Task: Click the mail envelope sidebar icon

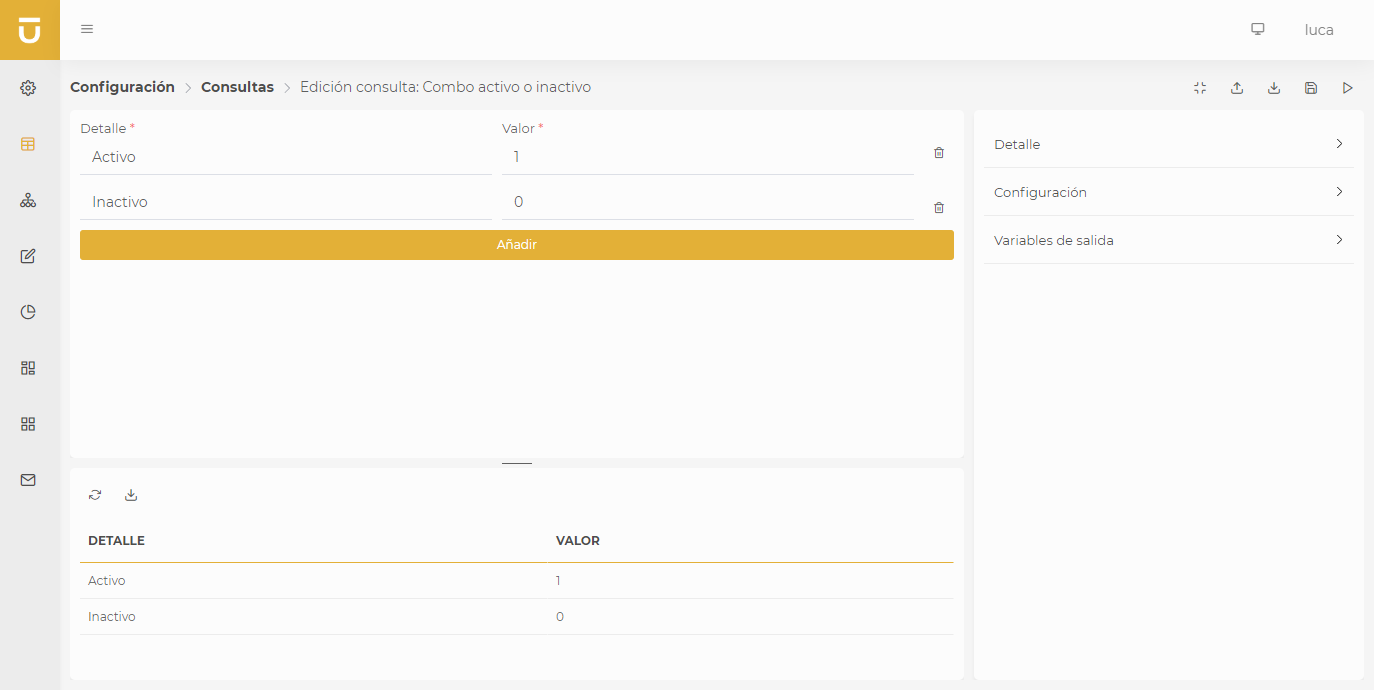Action: [x=28, y=480]
